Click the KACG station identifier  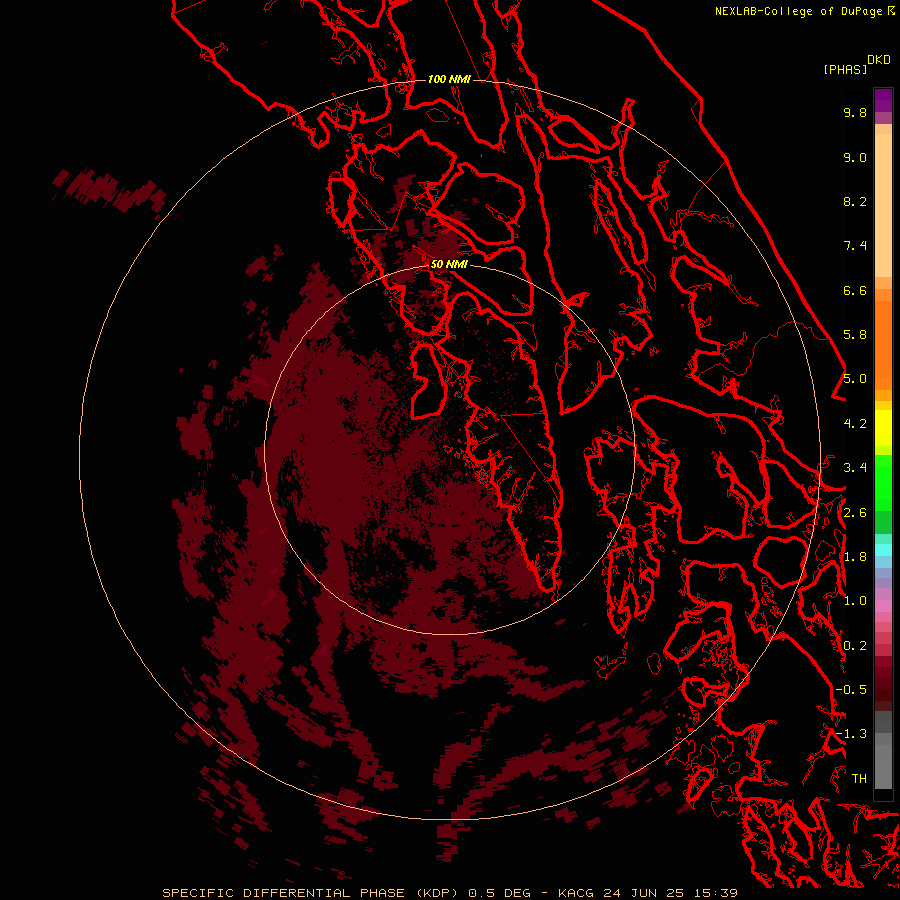point(577,893)
